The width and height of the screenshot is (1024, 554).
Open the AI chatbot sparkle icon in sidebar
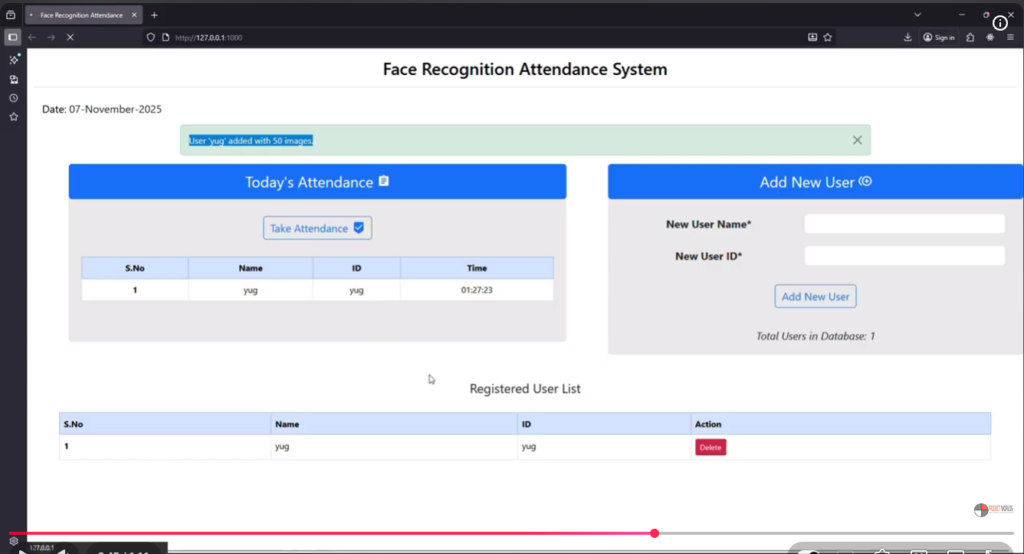pyautogui.click(x=14, y=59)
